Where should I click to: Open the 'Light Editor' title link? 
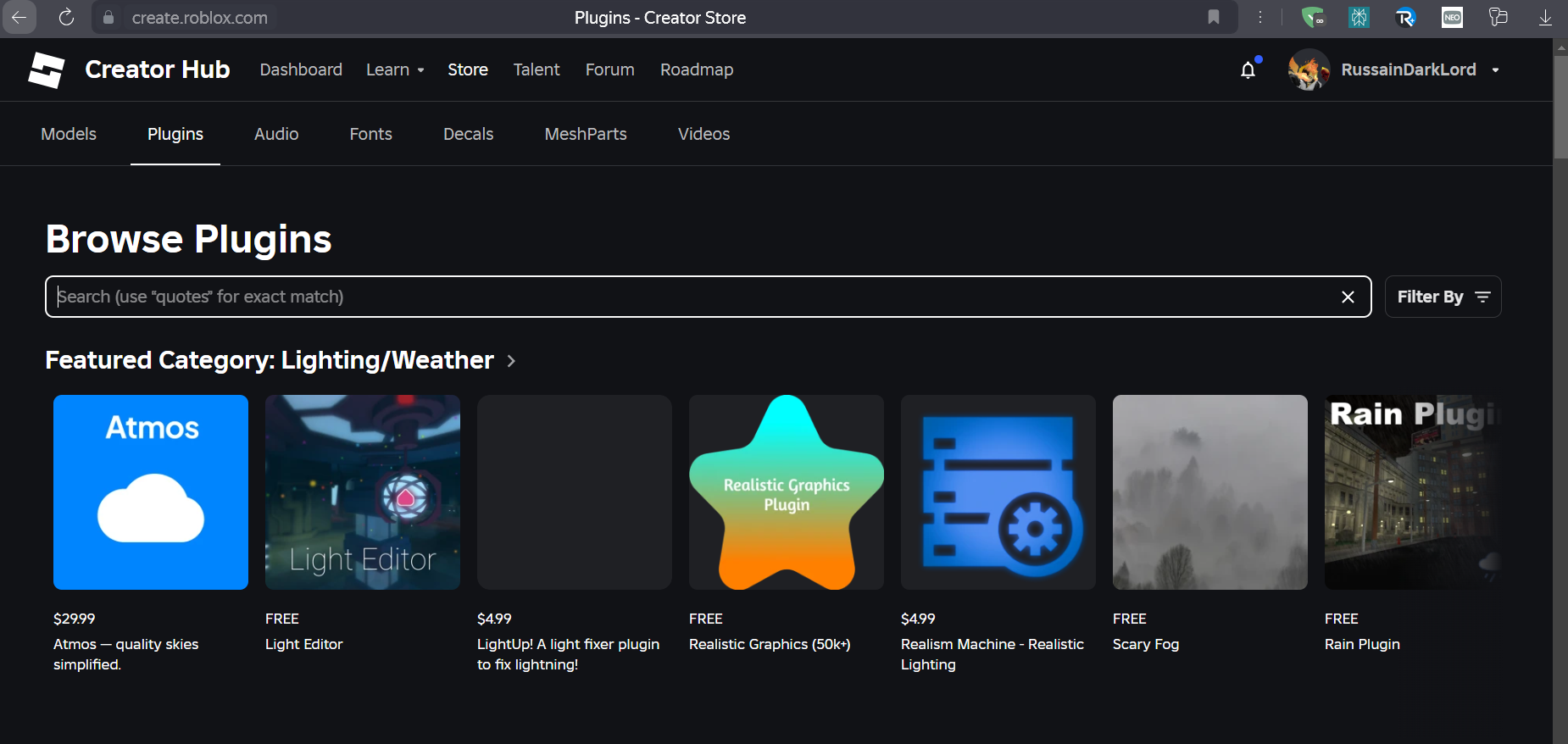click(x=304, y=644)
